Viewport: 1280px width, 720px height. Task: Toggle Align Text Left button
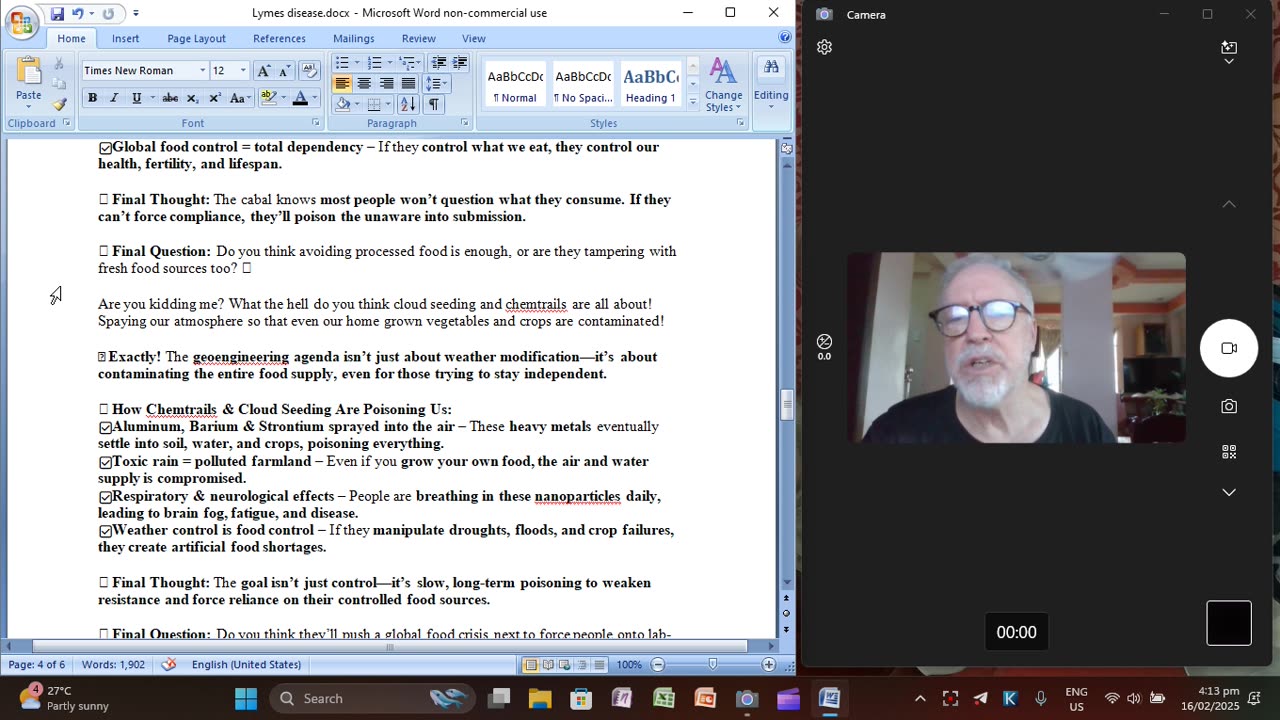342,84
